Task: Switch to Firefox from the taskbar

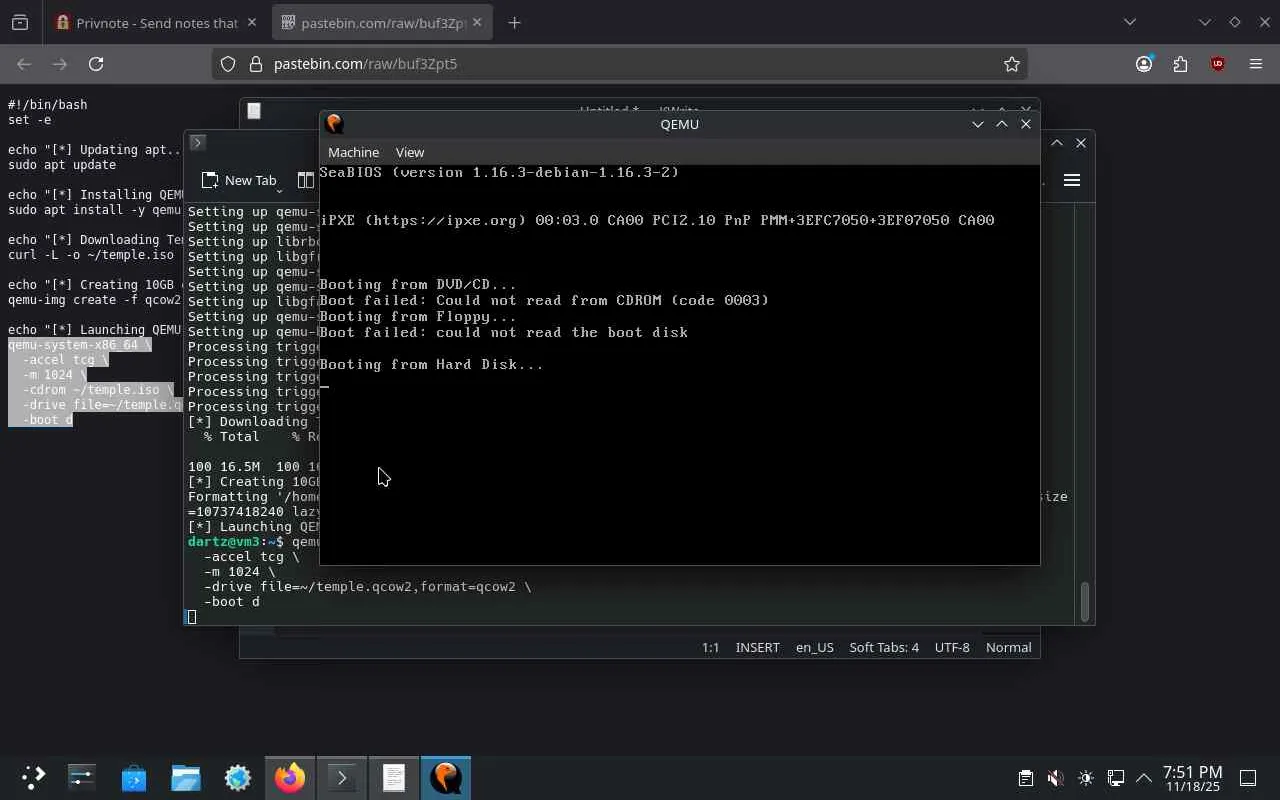Action: pos(290,778)
